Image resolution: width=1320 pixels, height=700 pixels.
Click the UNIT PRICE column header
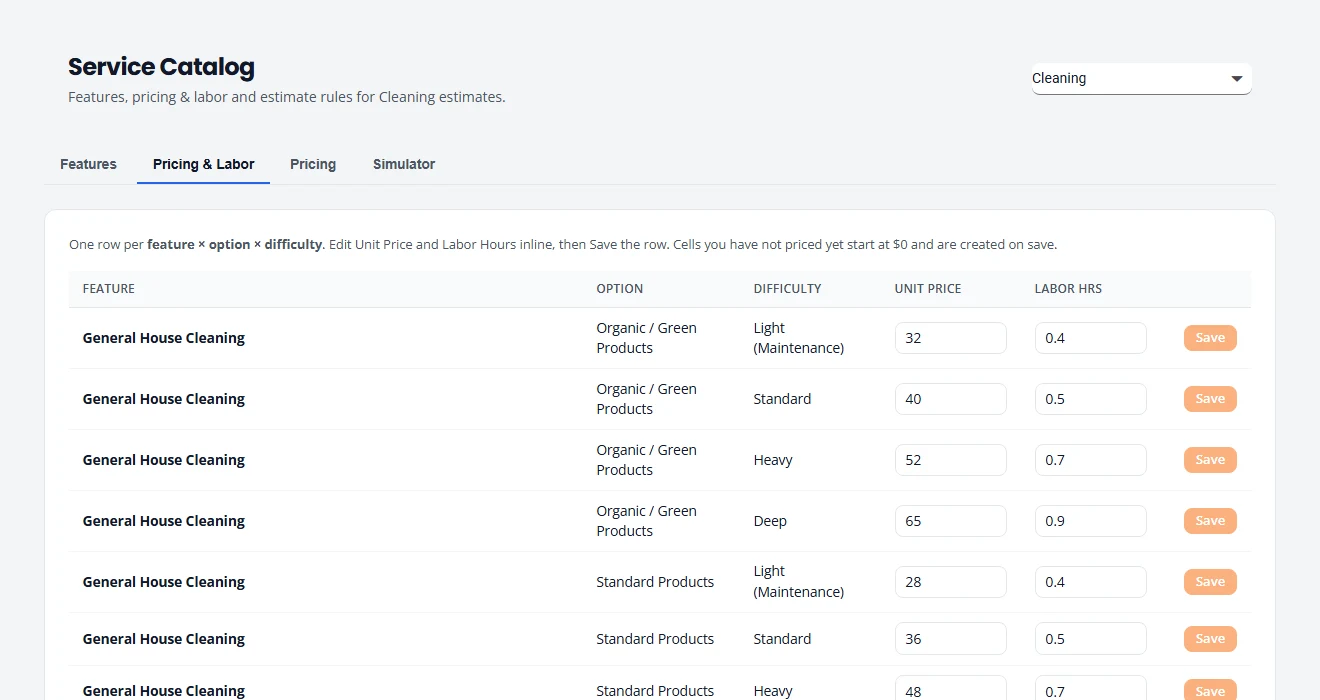tap(928, 289)
